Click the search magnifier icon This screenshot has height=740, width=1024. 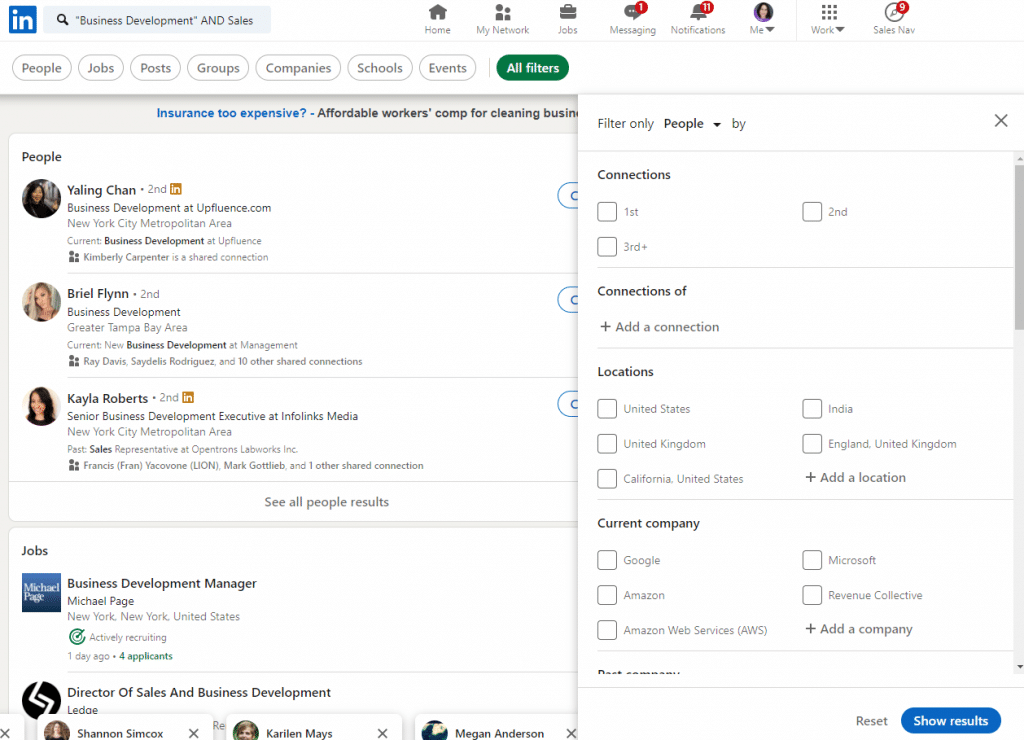point(62,20)
